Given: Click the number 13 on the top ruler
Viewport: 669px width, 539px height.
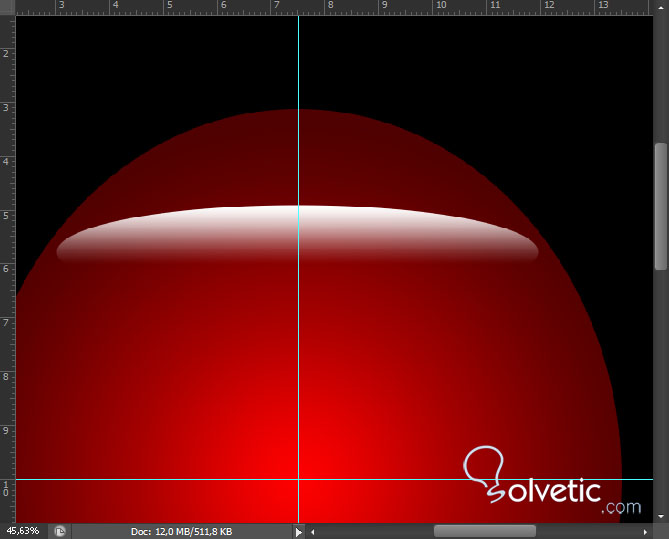Looking at the screenshot, I should click(603, 6).
